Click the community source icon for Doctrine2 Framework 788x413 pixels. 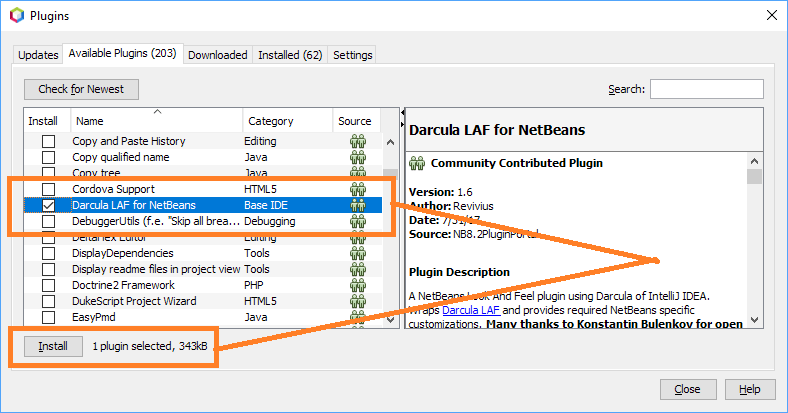pos(358,285)
